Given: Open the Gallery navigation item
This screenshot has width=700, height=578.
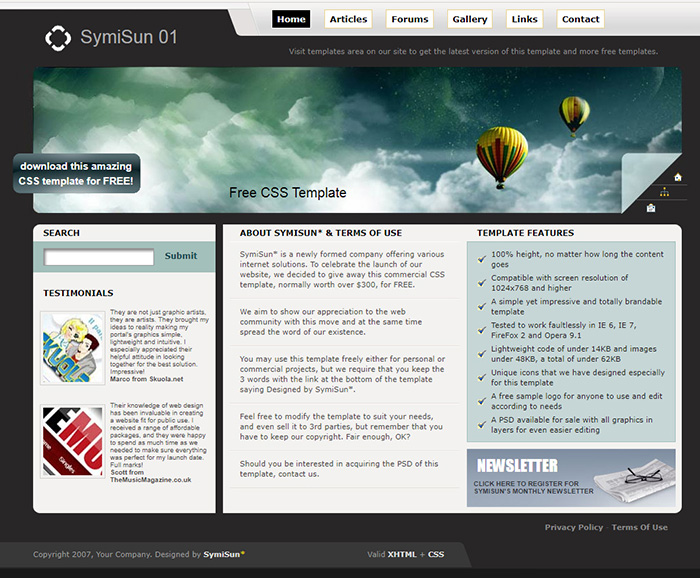Looking at the screenshot, I should (x=470, y=19).
